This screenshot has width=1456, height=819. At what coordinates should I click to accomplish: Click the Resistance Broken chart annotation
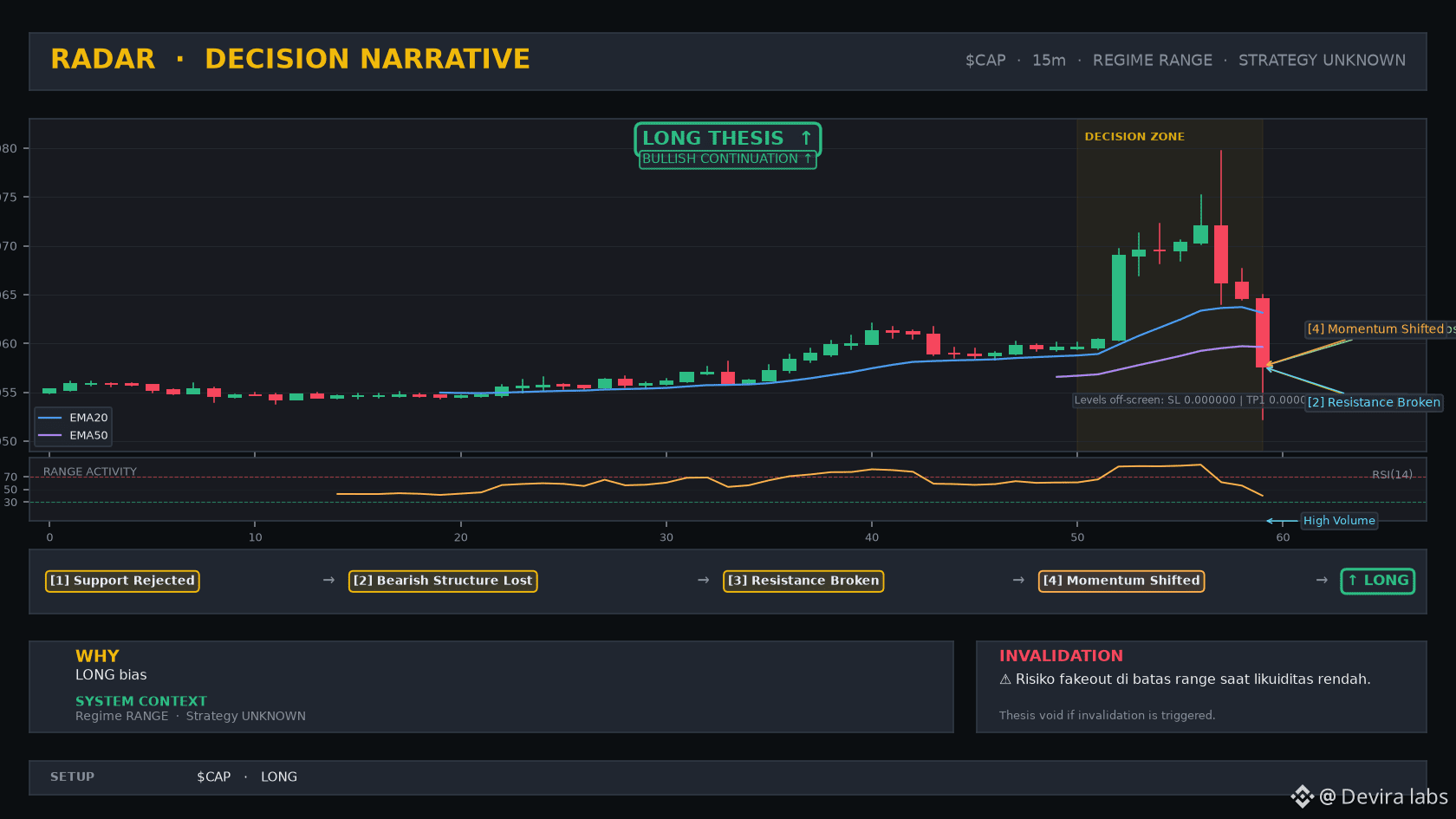pos(1374,402)
